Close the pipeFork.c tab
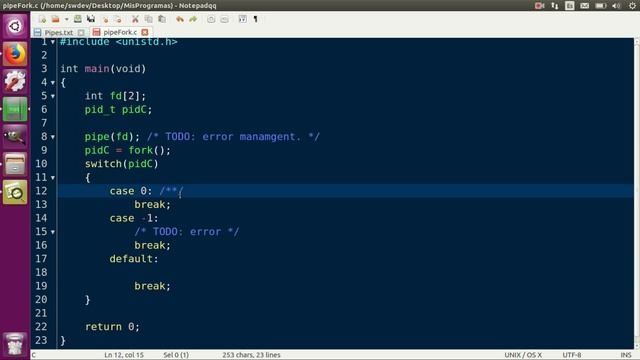 click(x=145, y=32)
